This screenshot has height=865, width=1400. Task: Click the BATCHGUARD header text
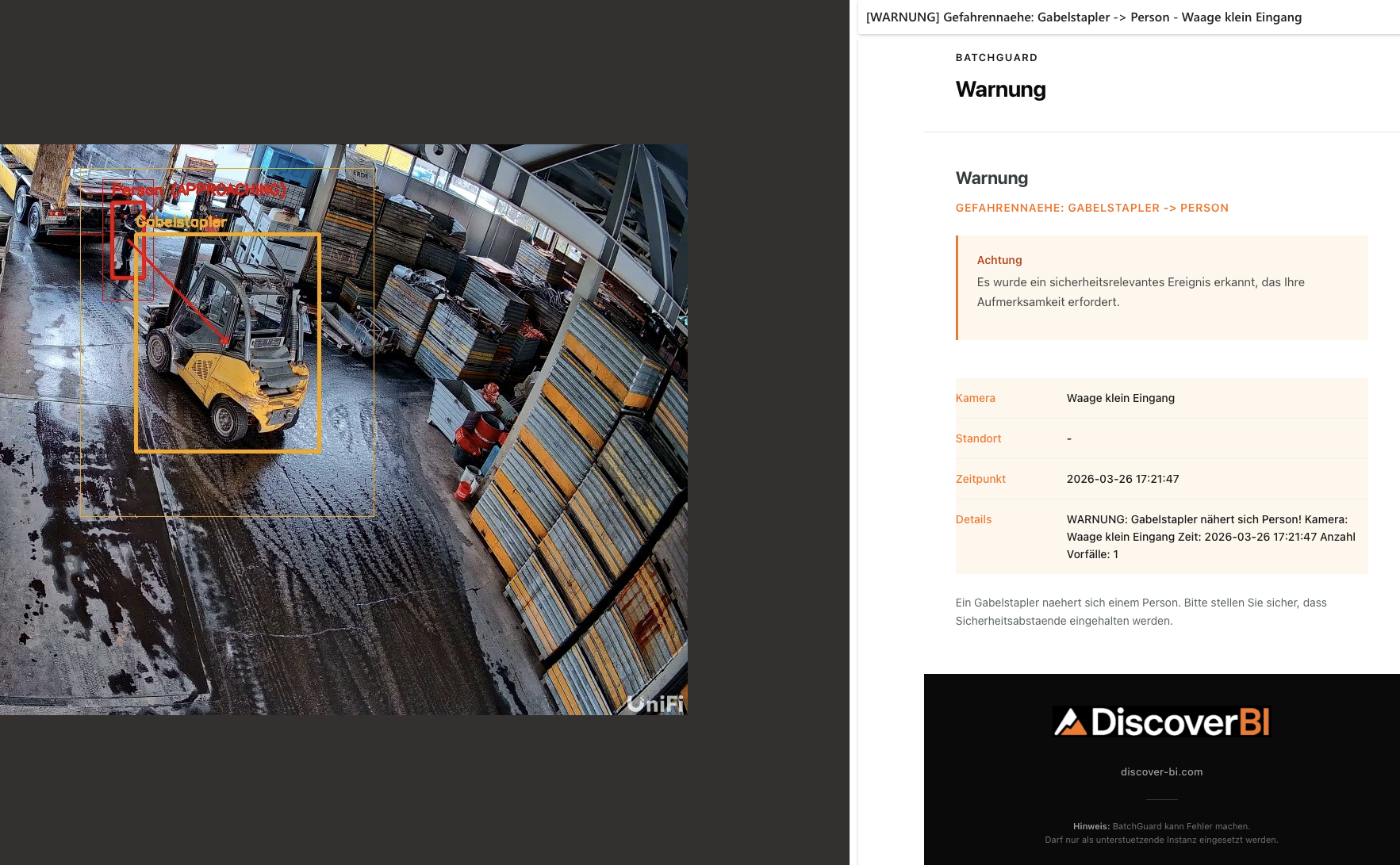point(996,58)
